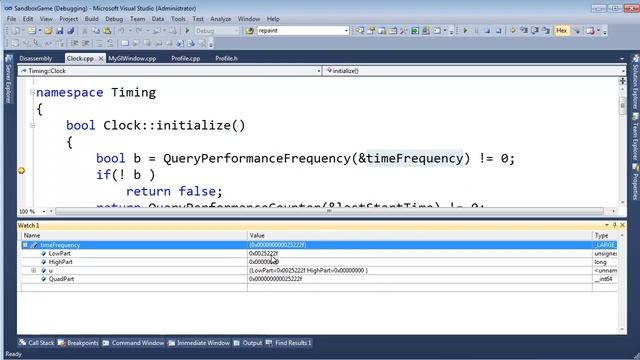Click the editor vertical scrollbar thumb

(622, 105)
